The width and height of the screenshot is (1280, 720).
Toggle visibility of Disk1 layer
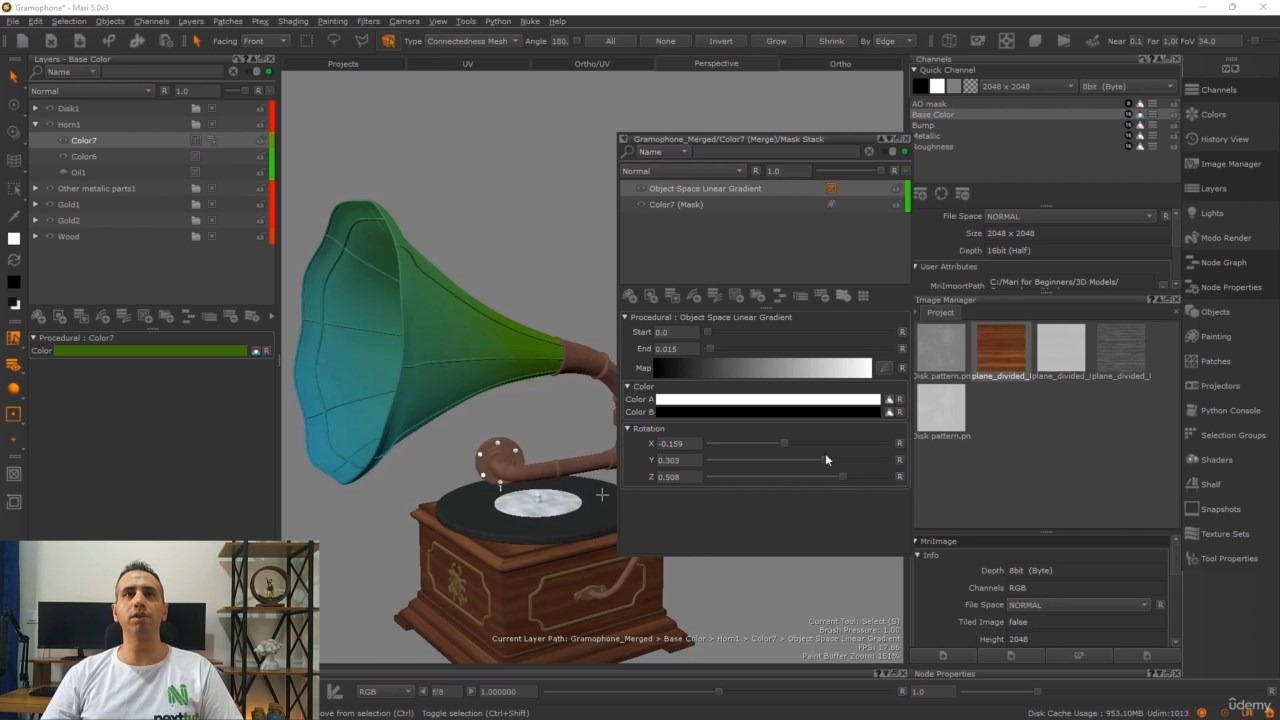tap(50, 108)
